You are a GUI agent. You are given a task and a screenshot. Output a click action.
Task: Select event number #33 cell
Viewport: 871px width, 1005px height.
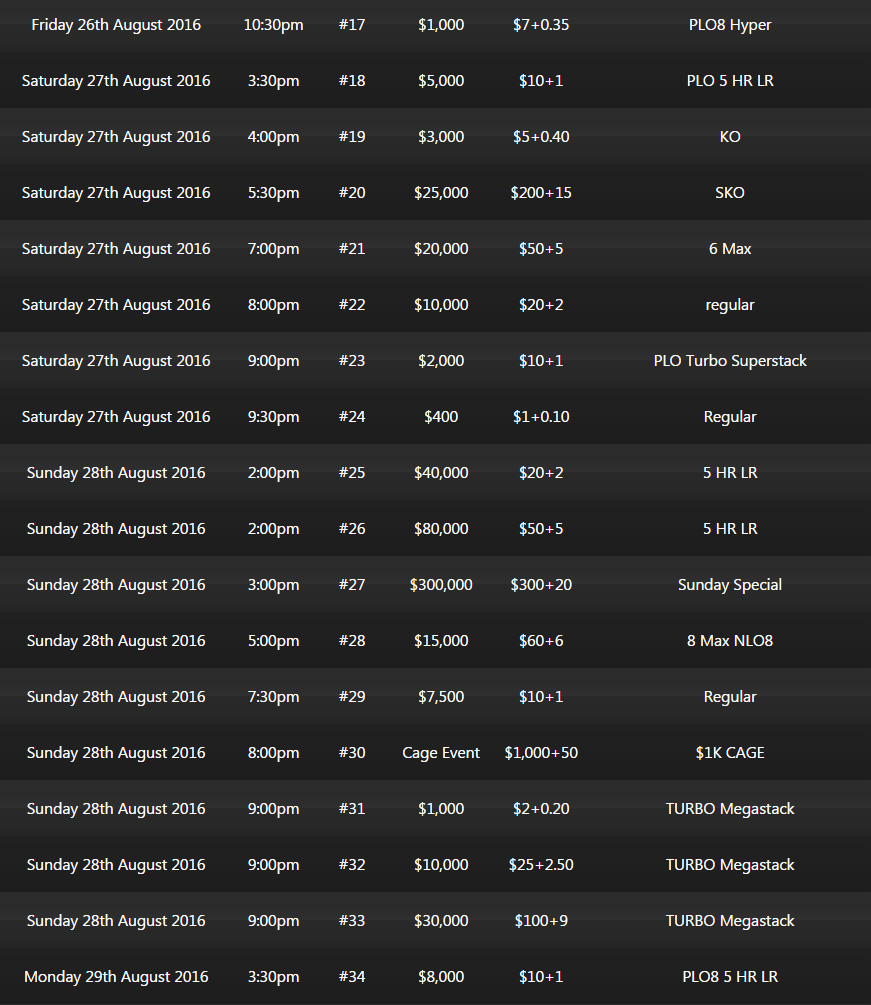click(352, 921)
